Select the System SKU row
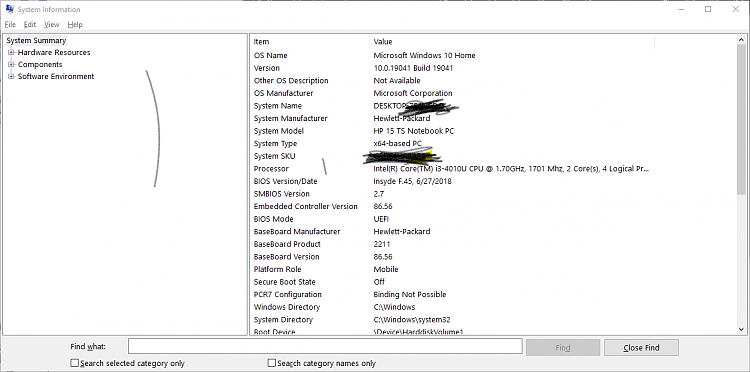This screenshot has width=750, height=372. pos(452,156)
